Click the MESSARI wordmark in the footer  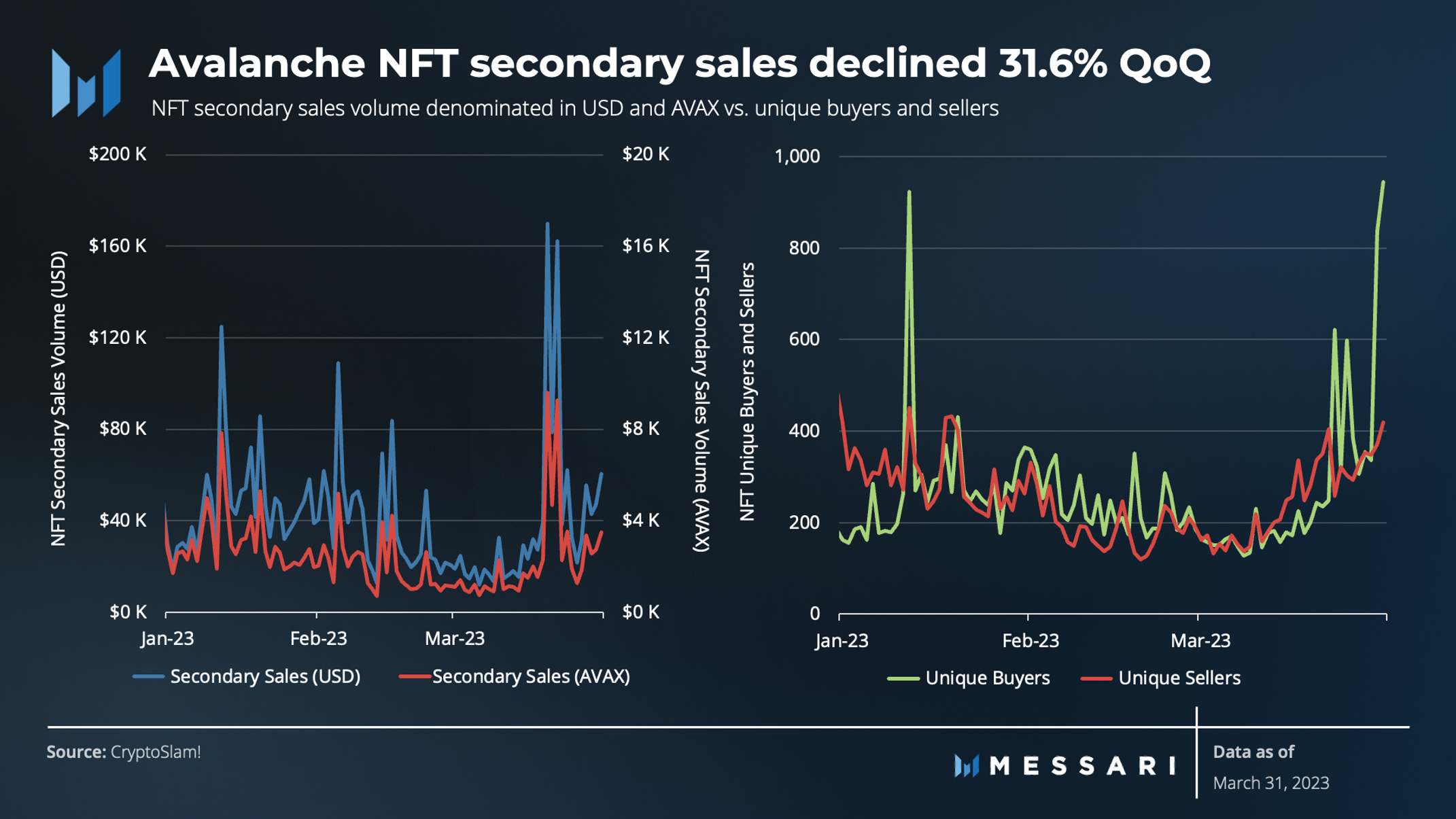[1083, 766]
